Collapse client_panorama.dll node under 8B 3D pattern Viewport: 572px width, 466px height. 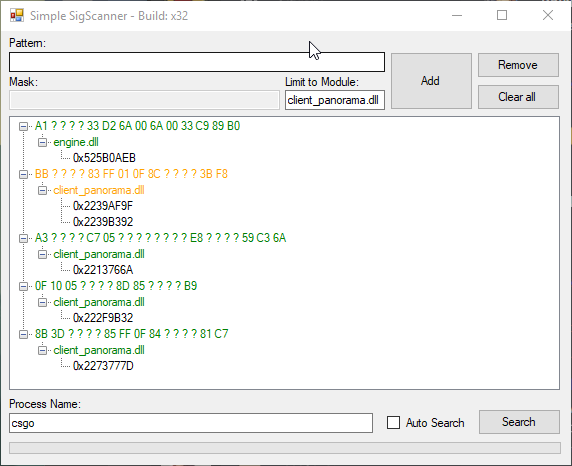coord(42,350)
